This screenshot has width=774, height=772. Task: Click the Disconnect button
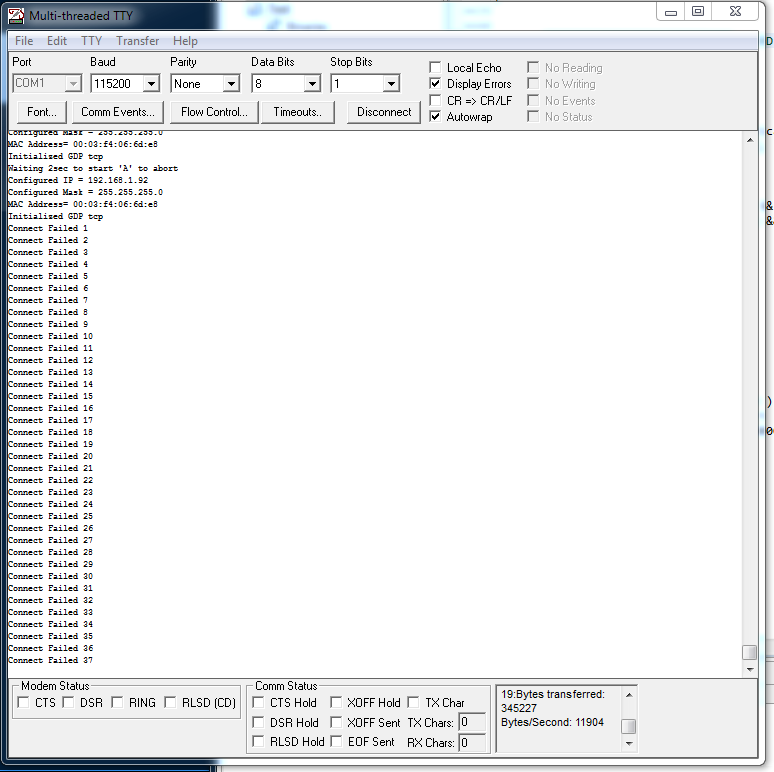point(384,112)
